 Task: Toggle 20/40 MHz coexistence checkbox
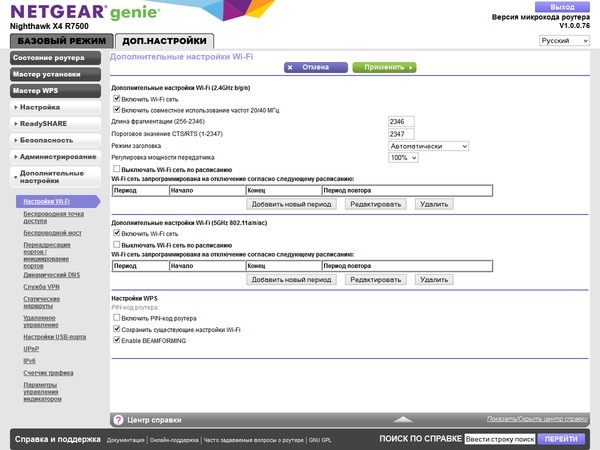point(117,110)
